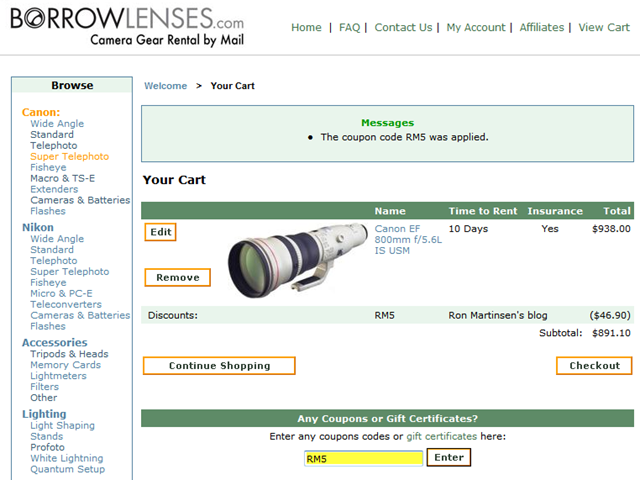The width and height of the screenshot is (640, 480).
Task: Click the $891.10 subtotal value
Action: (x=611, y=333)
